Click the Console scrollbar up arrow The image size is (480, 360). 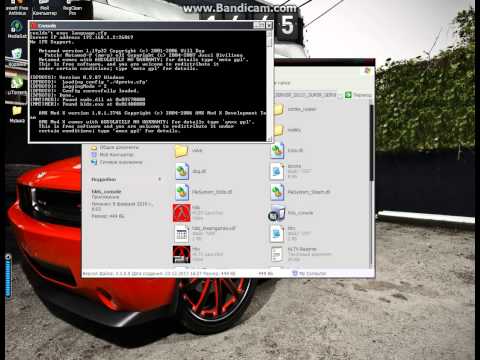[x=269, y=34]
